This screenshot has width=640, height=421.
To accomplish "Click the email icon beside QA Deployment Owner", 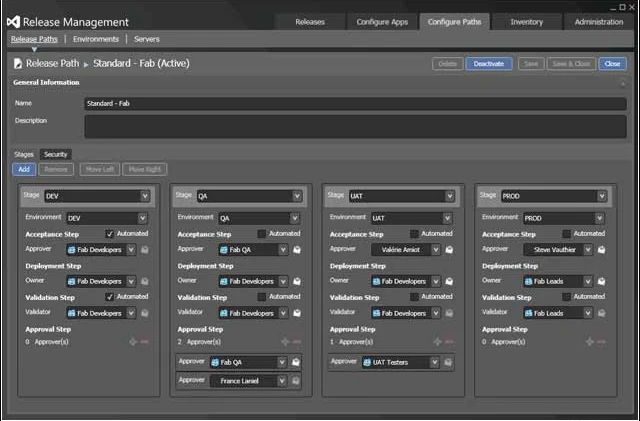I will (x=297, y=281).
